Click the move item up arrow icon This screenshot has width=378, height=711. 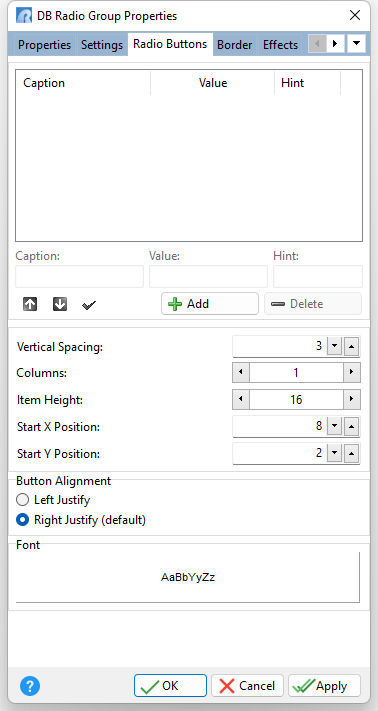pos(30,304)
